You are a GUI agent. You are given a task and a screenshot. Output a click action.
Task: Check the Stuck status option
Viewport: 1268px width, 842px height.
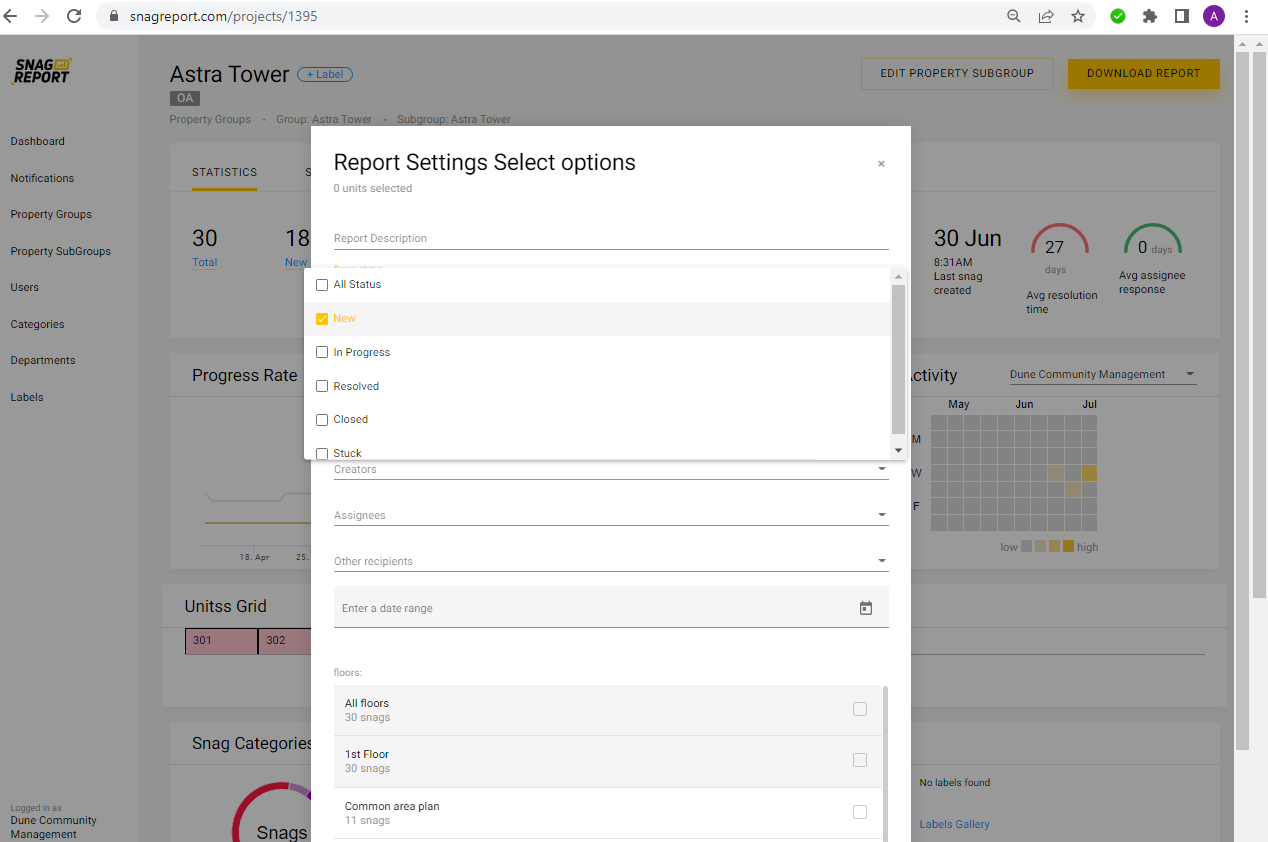(322, 453)
